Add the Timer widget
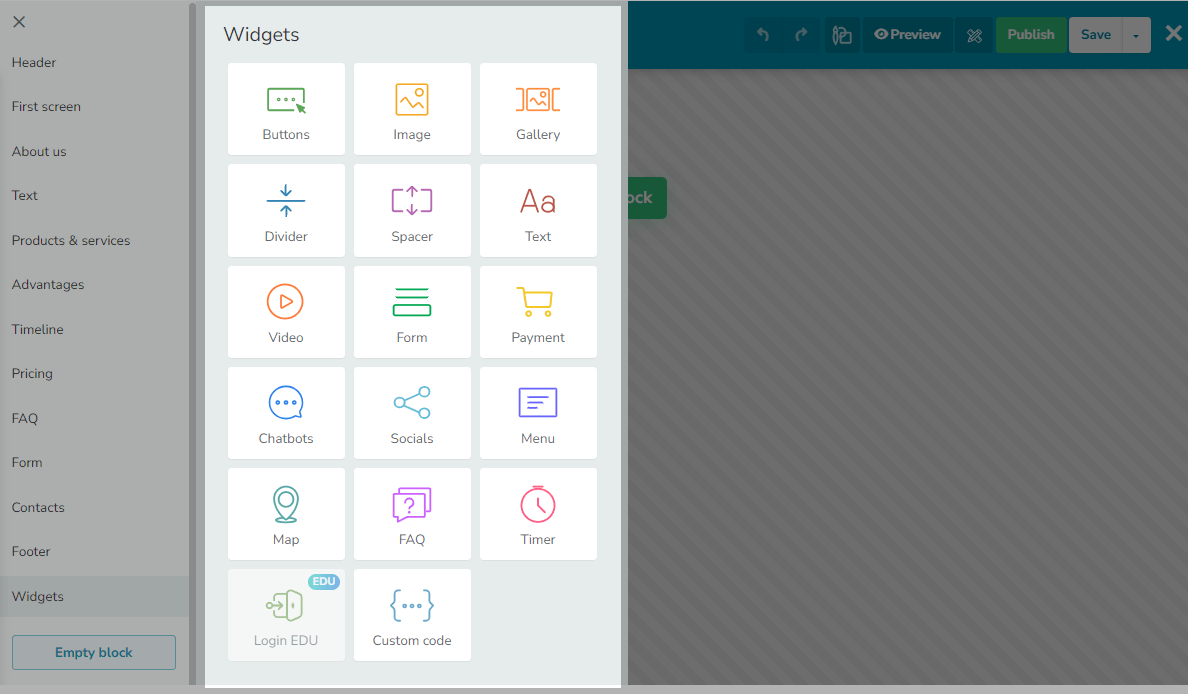1188x694 pixels. pyautogui.click(x=538, y=514)
